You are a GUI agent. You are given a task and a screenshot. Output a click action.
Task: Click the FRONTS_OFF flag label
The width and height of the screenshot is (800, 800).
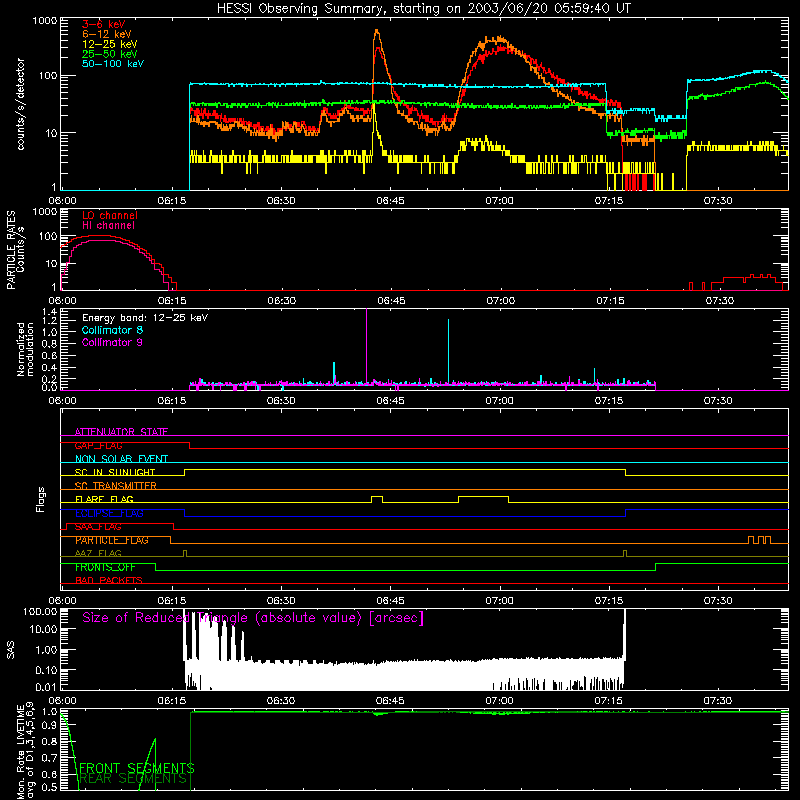click(105, 567)
